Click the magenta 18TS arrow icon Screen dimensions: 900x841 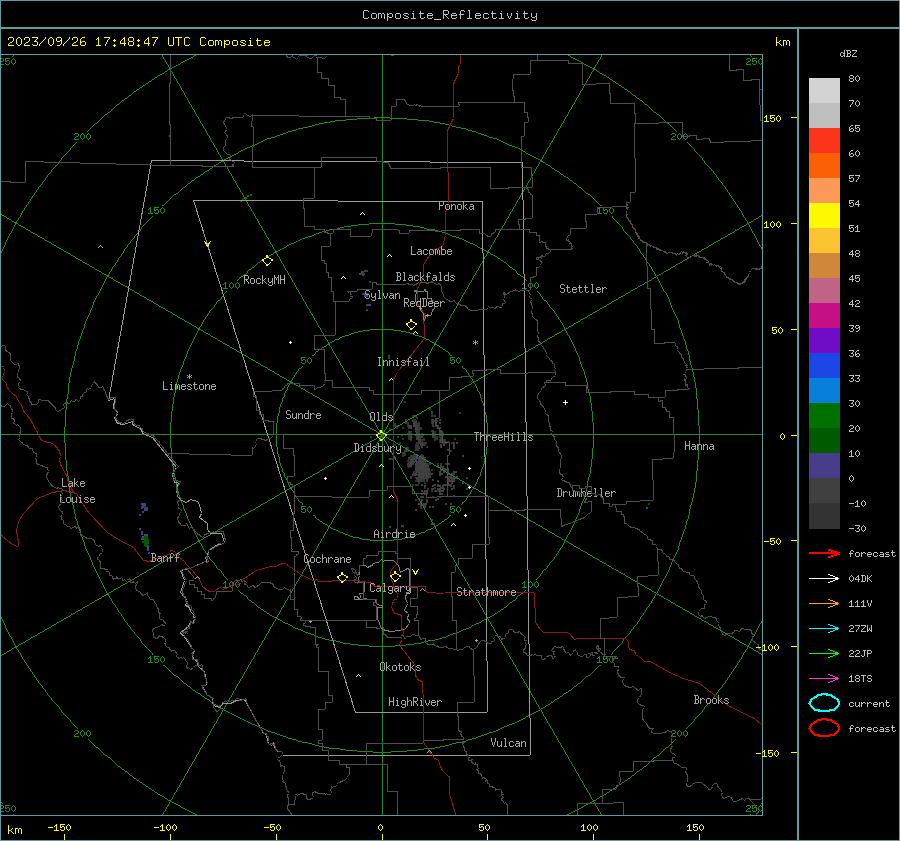tap(824, 679)
